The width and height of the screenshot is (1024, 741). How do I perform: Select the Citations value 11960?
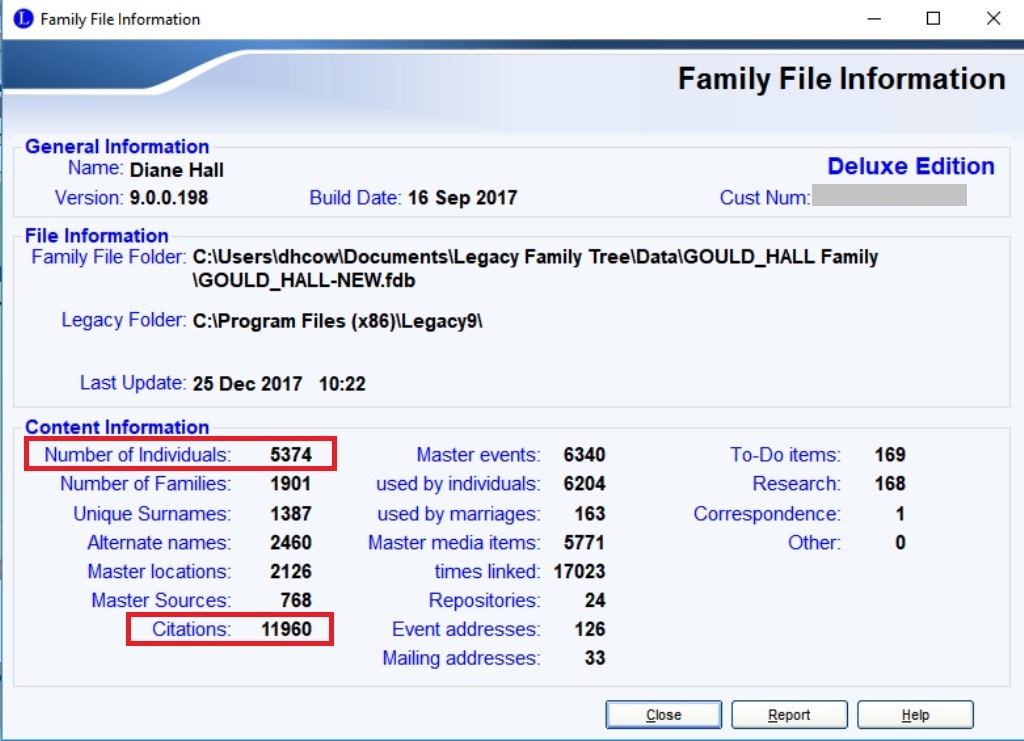coord(287,629)
